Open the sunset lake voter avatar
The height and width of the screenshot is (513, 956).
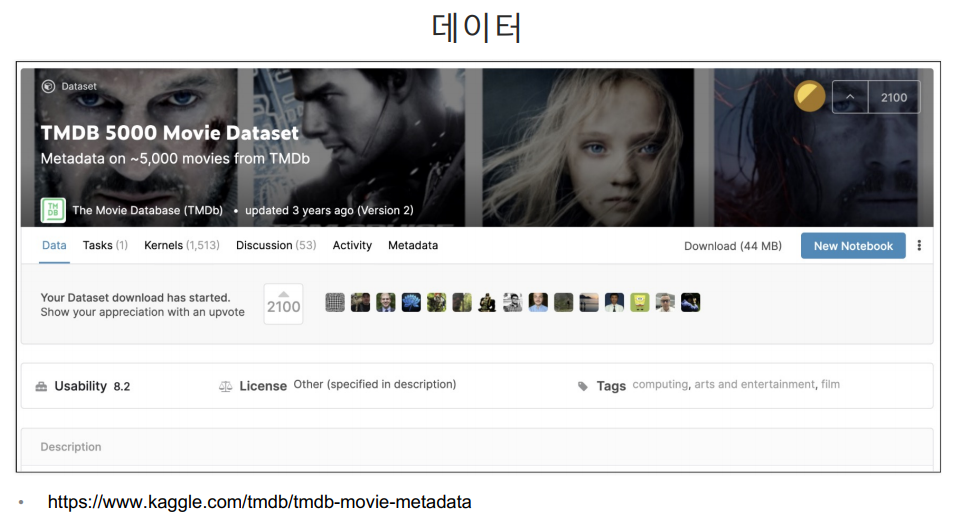(x=589, y=302)
